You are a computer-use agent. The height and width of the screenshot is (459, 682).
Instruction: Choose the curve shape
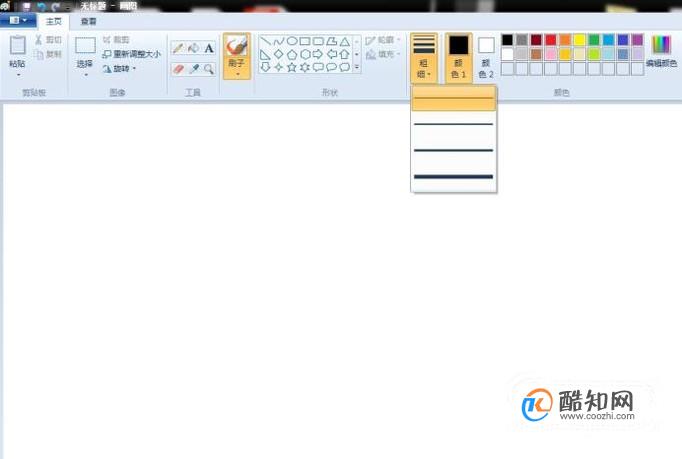click(x=279, y=41)
